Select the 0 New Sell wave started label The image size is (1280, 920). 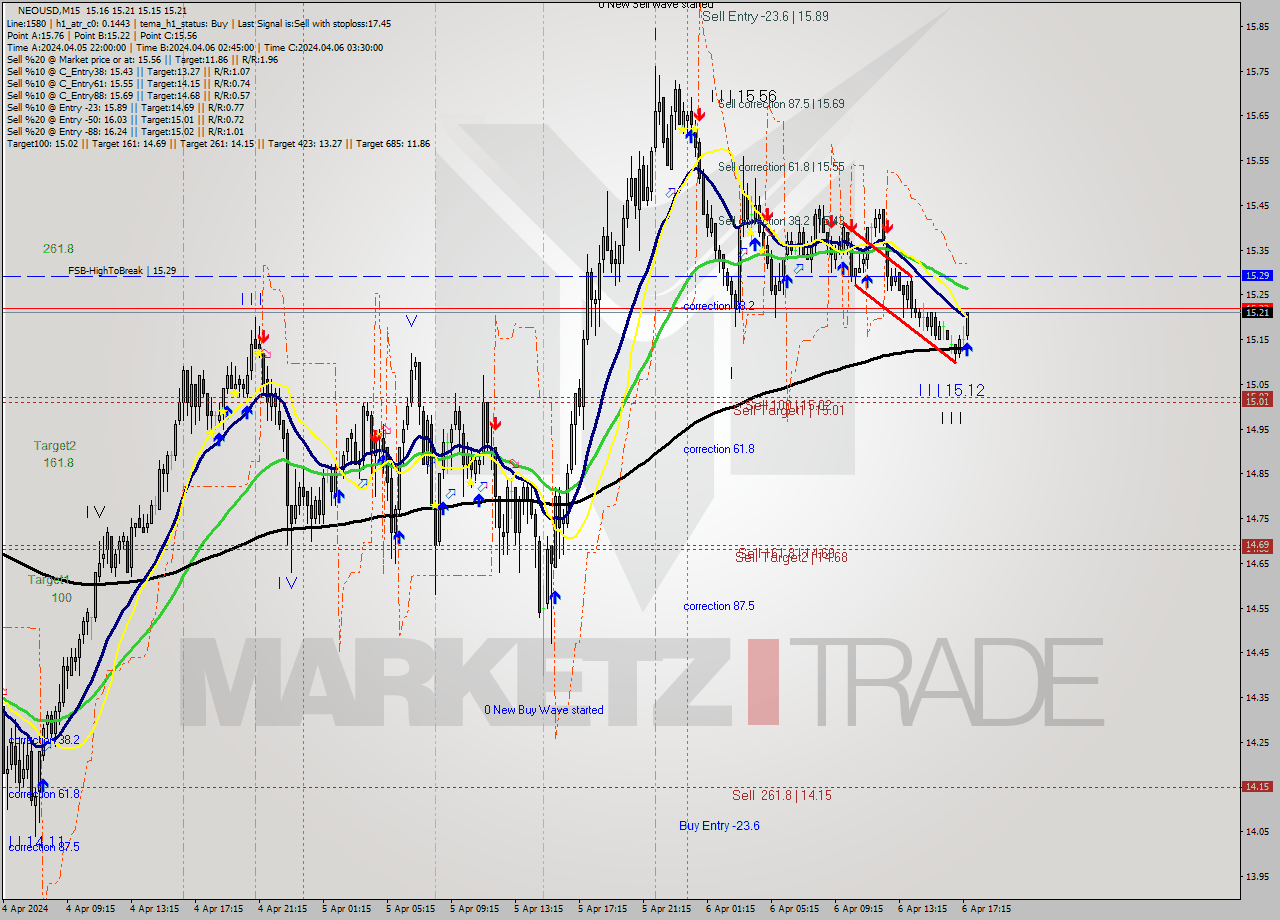(x=656, y=5)
